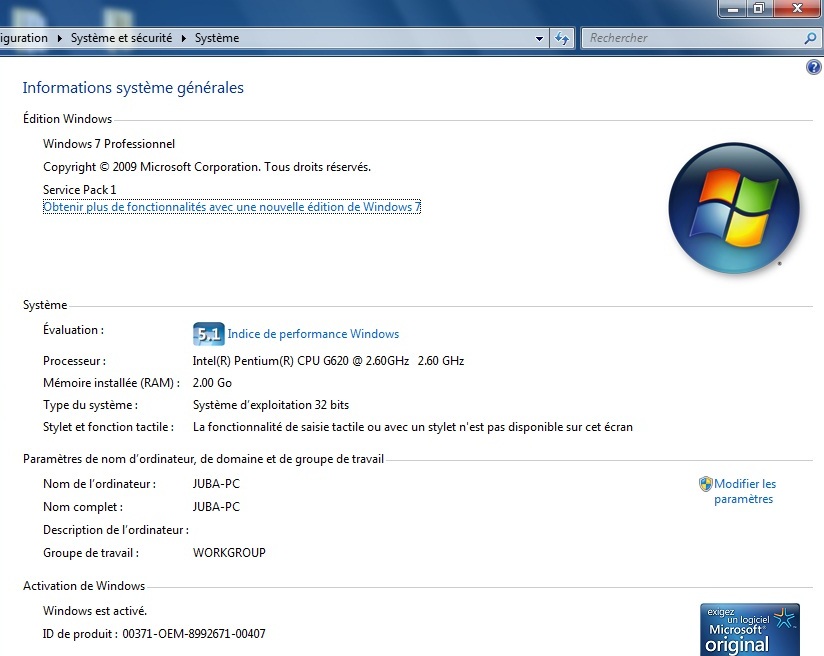The image size is (824, 656).
Task: Click the Activation de Windows section header
Action: [x=84, y=586]
